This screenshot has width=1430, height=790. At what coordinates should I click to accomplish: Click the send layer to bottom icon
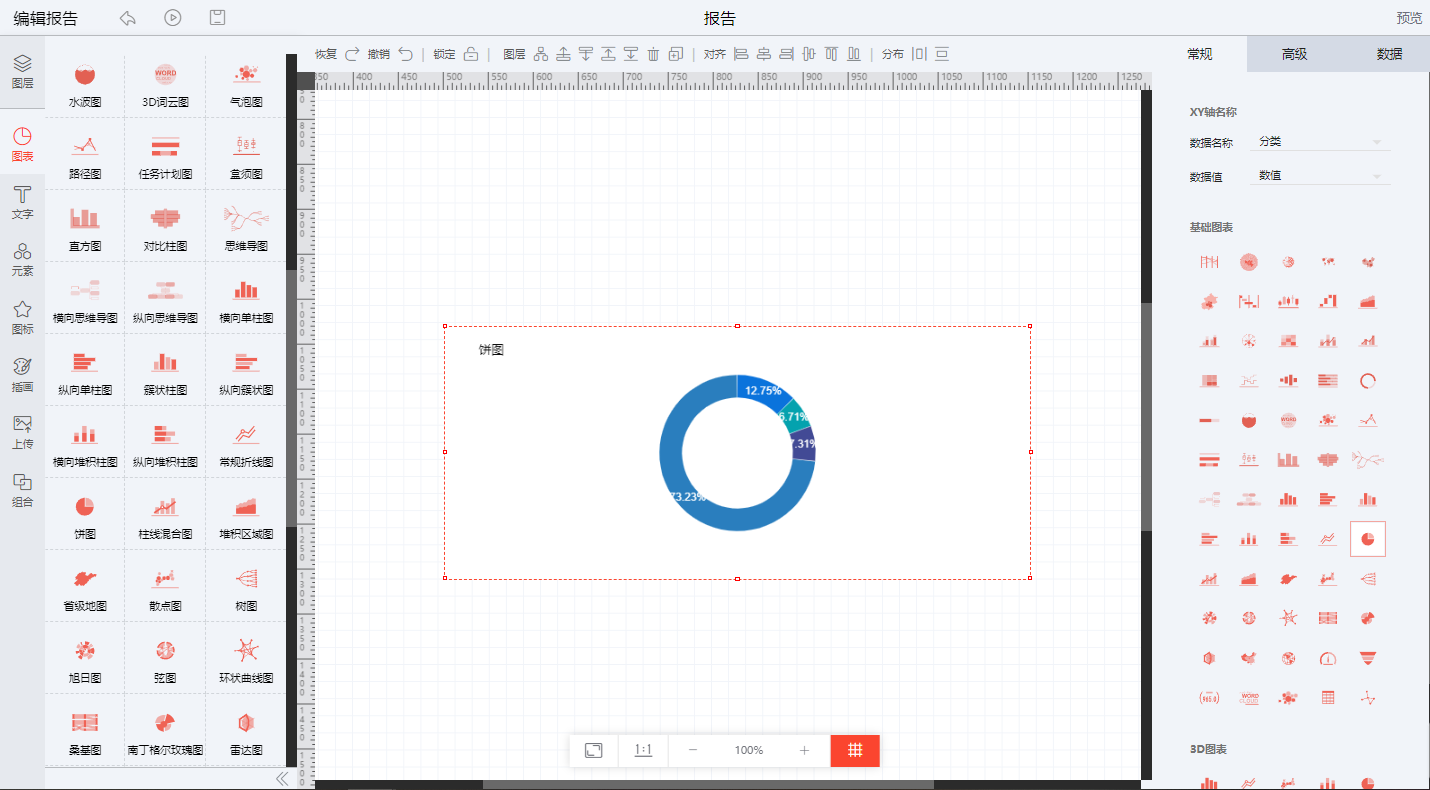tap(631, 54)
